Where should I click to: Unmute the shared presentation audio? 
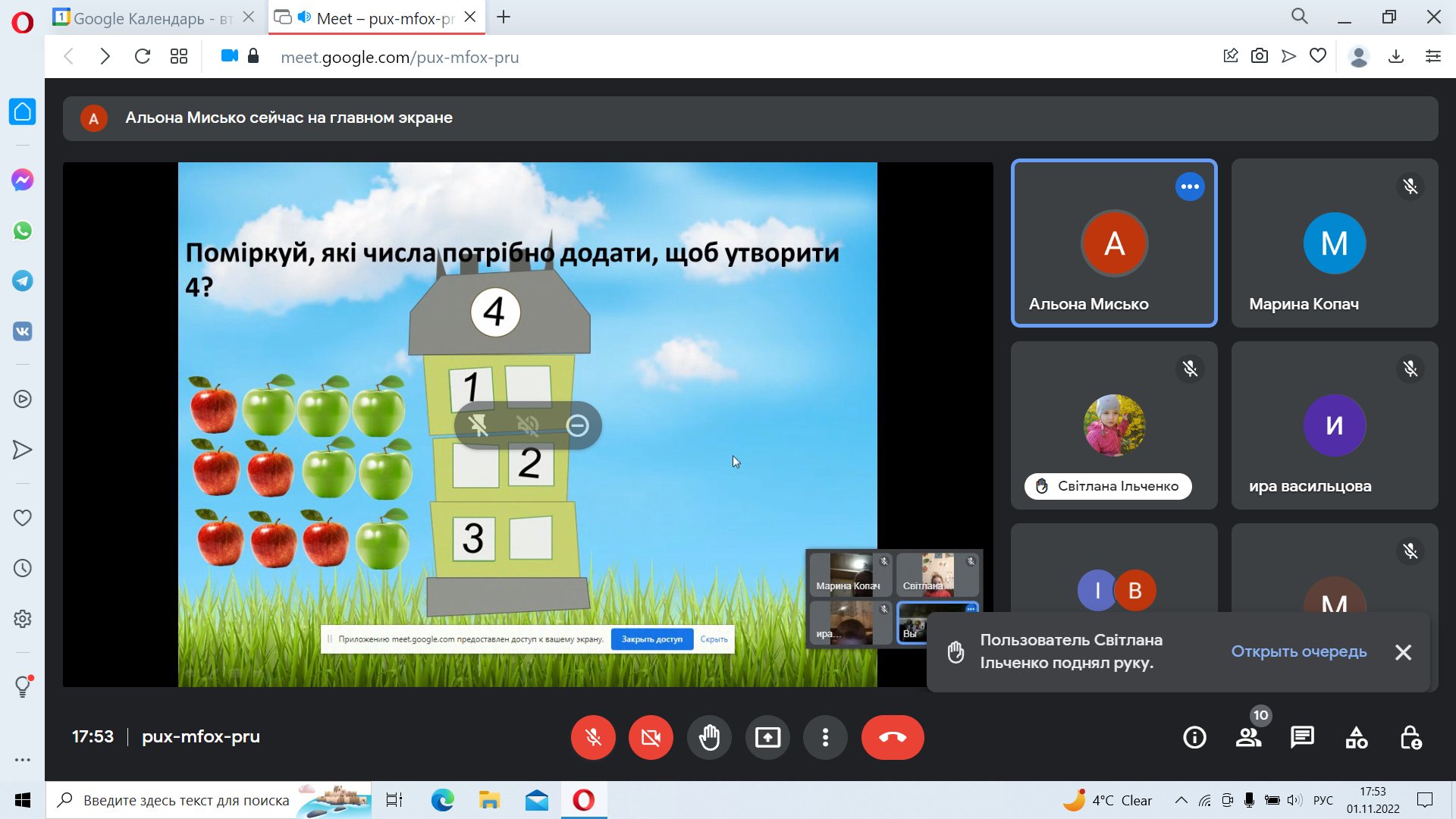click(x=529, y=426)
